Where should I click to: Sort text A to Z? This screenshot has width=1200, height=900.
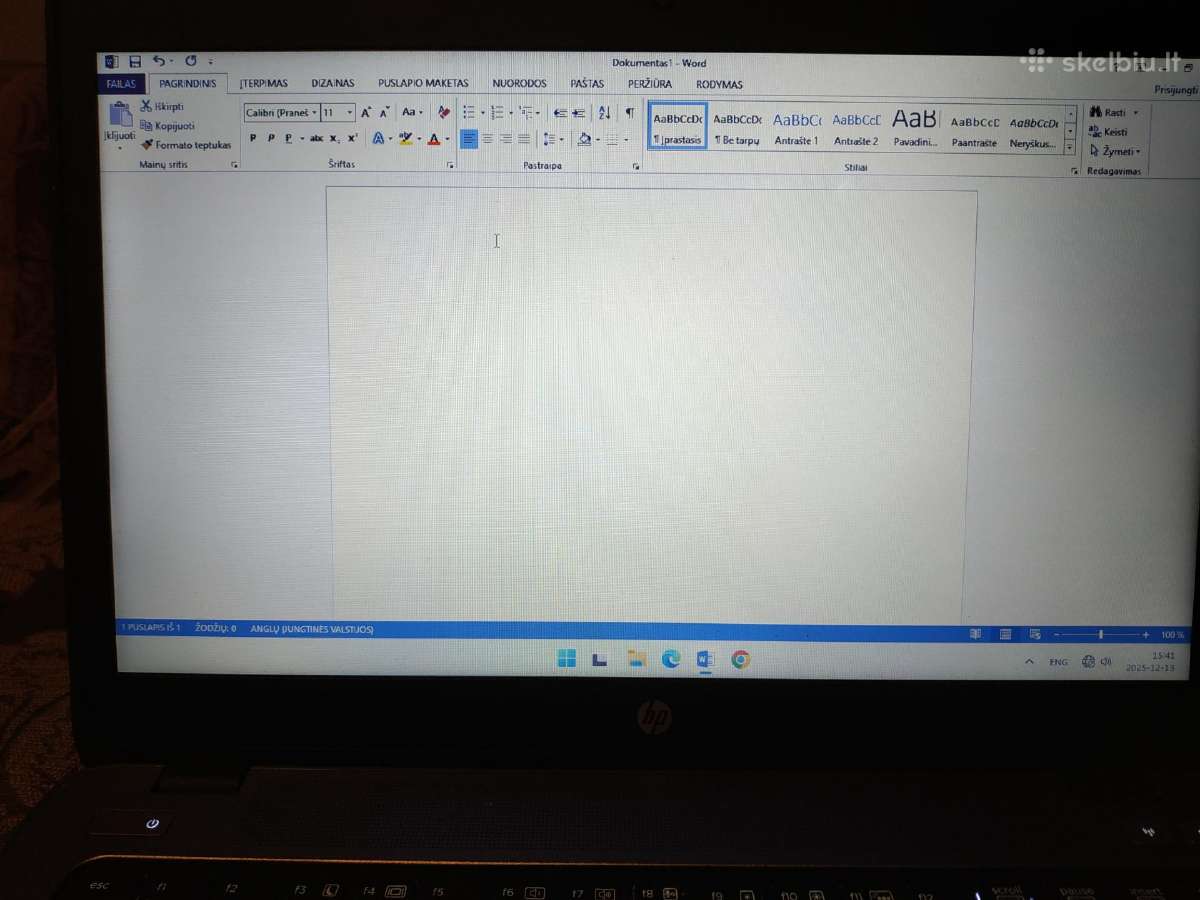point(604,113)
